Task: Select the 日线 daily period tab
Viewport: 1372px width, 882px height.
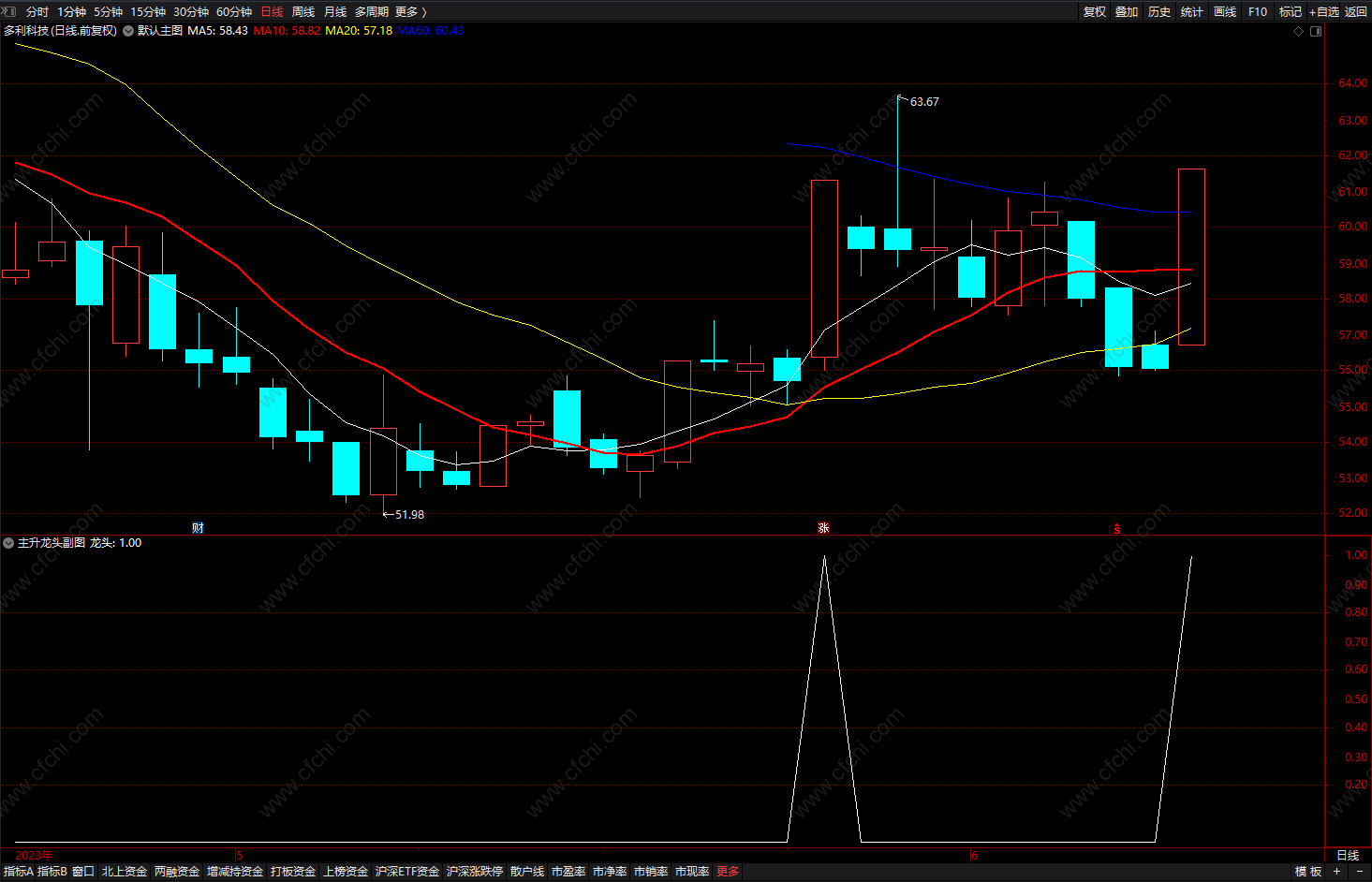Action: click(x=272, y=12)
